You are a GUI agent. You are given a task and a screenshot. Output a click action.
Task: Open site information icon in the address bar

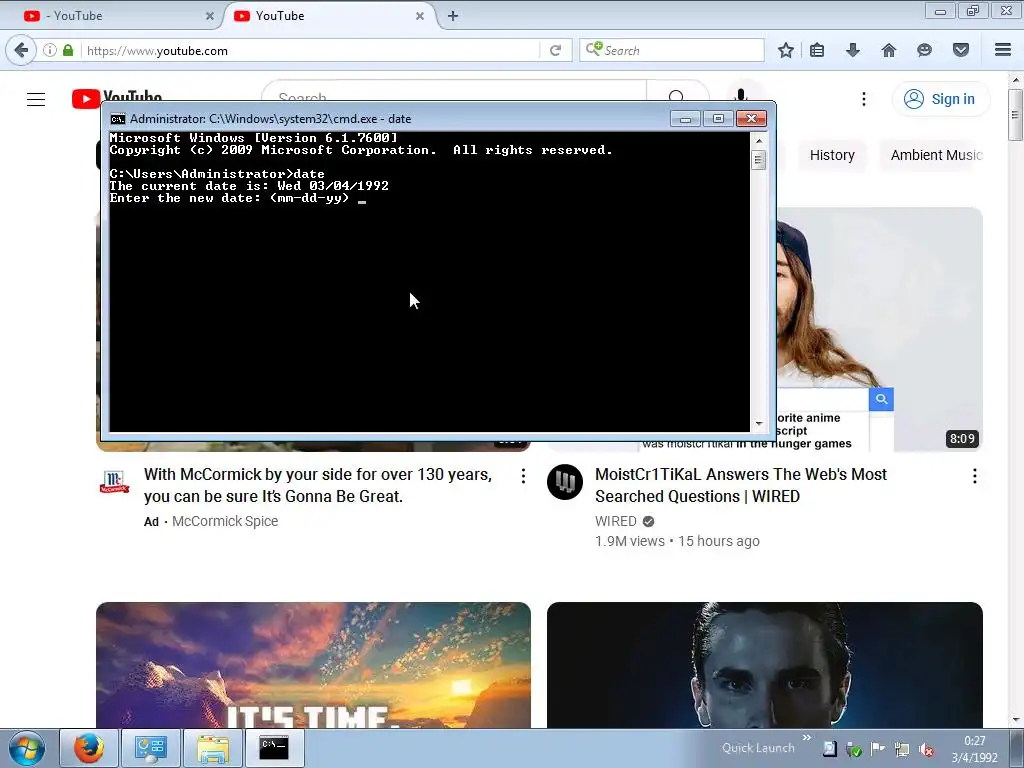[50, 50]
